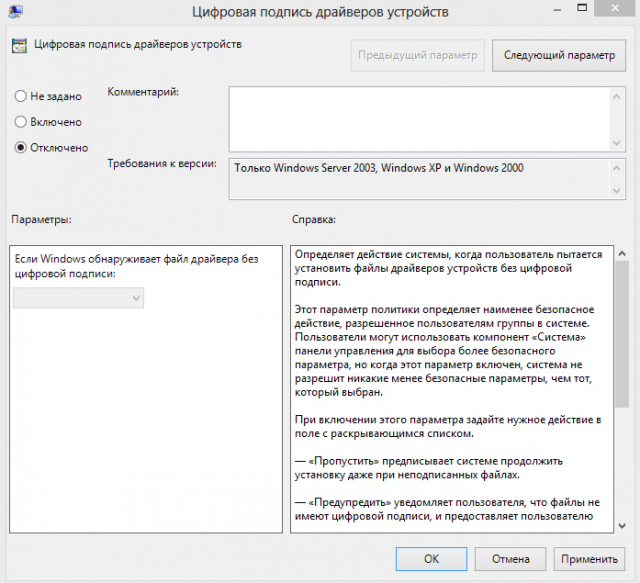Click 'Только Windows Server 2003' version text
640x583 pixels.
(379, 168)
